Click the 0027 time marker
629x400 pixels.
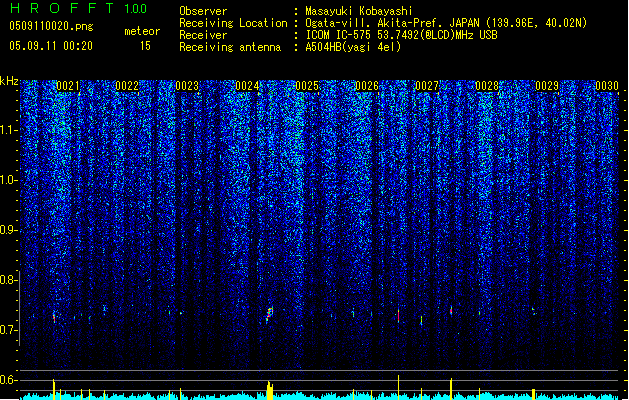click(427, 86)
